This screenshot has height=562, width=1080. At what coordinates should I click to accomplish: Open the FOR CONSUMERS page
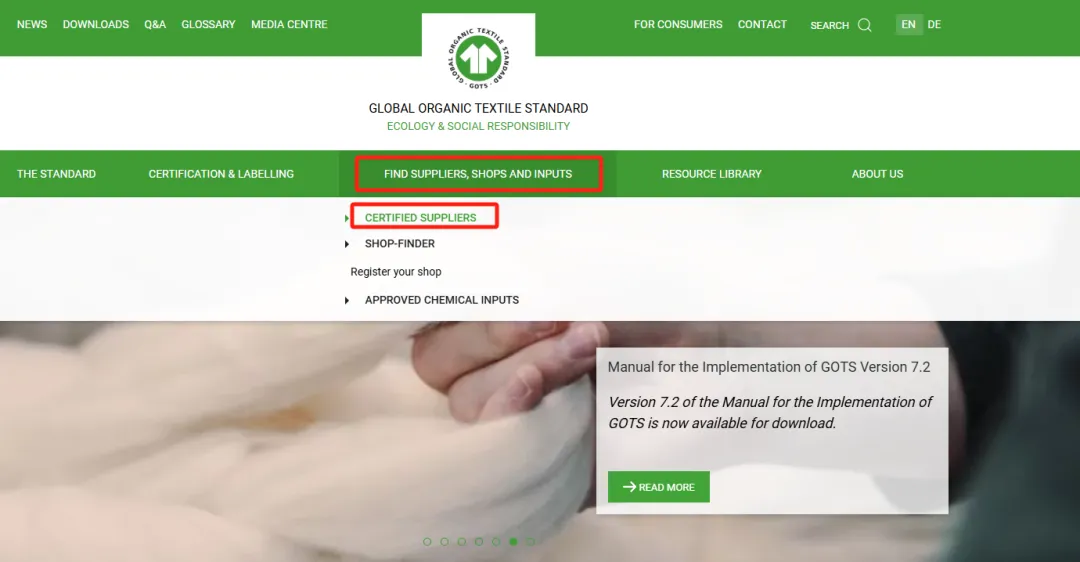(678, 24)
